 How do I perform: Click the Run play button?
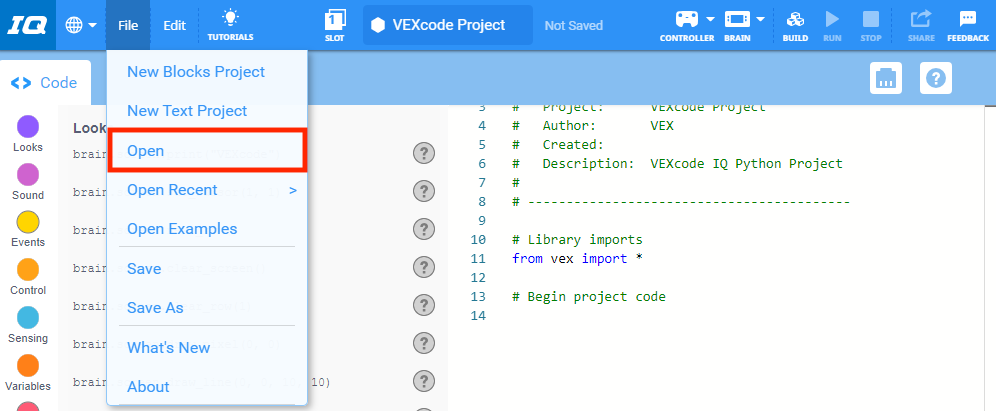[832, 25]
